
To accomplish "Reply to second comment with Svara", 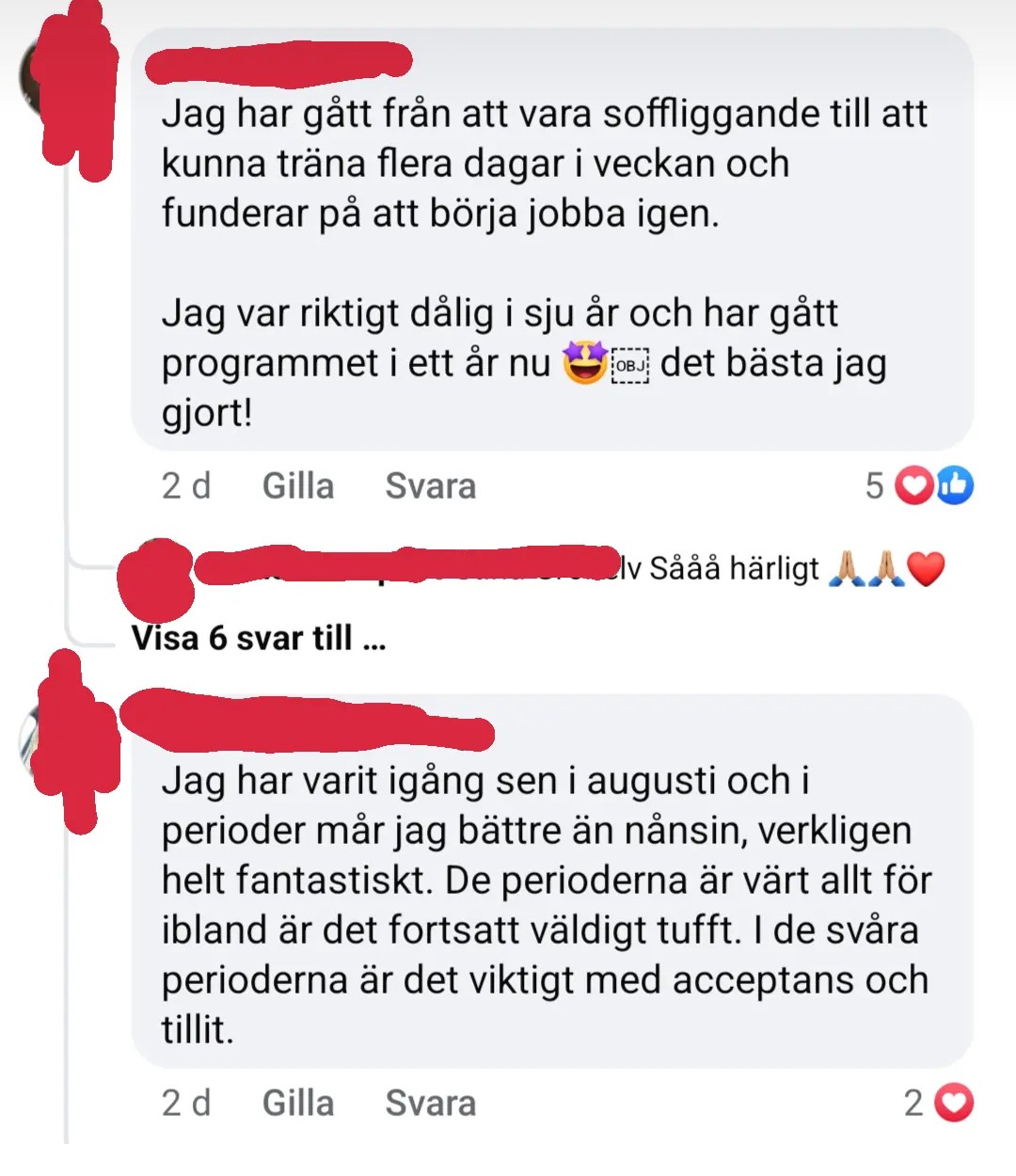I will 431,1104.
